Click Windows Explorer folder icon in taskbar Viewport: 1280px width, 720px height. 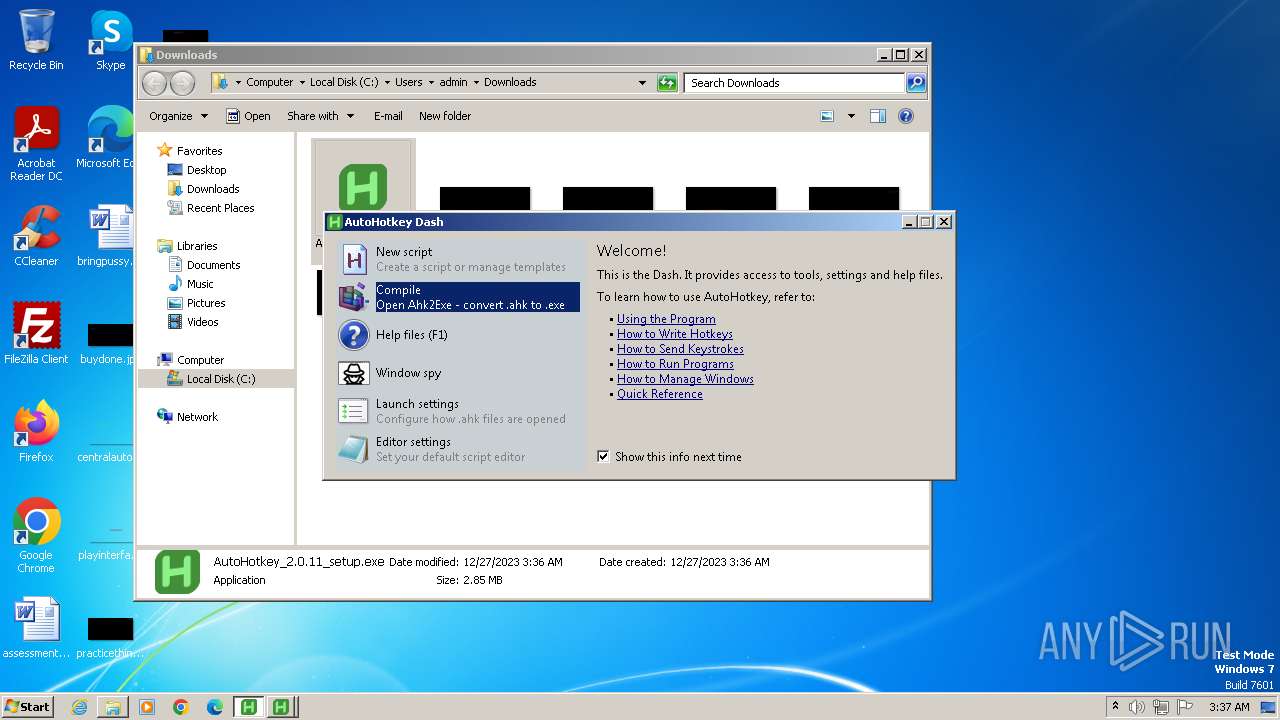[x=113, y=707]
